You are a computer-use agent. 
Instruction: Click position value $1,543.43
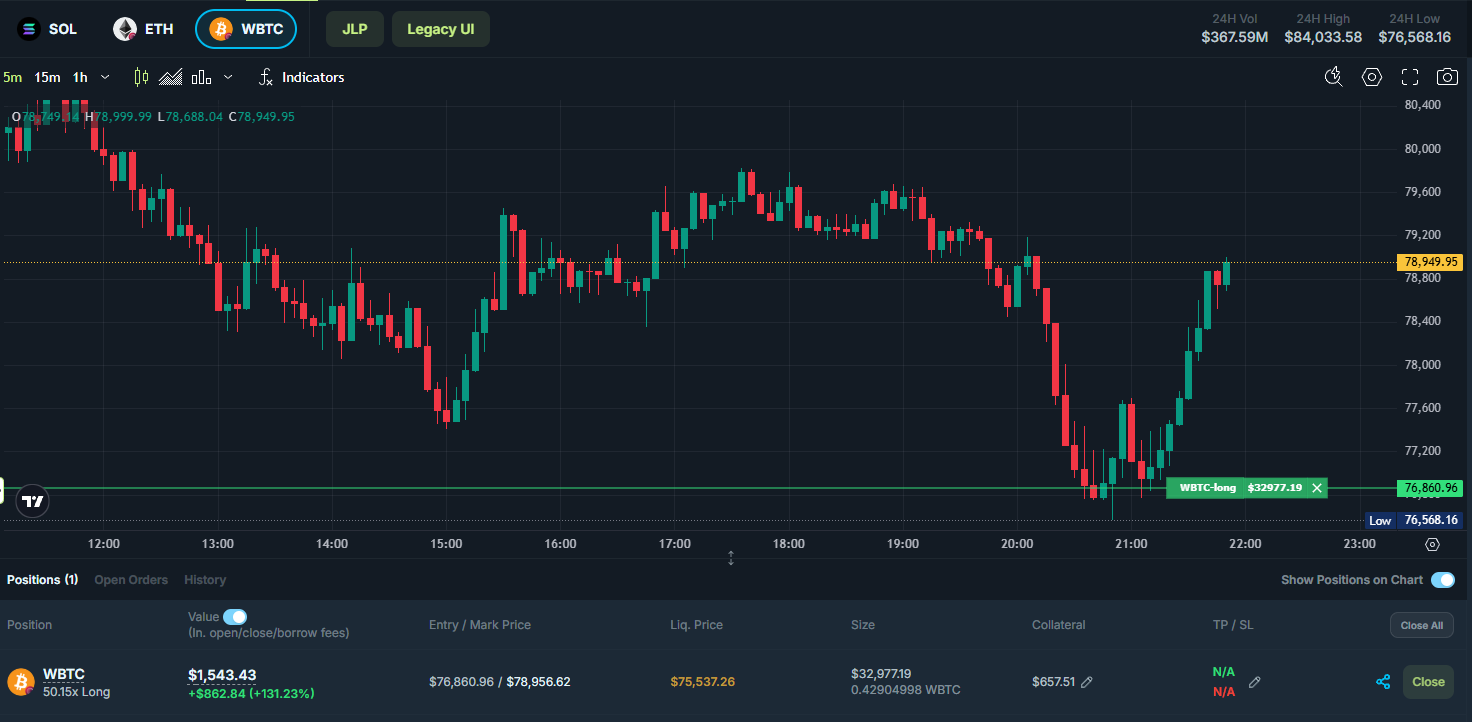pos(222,675)
